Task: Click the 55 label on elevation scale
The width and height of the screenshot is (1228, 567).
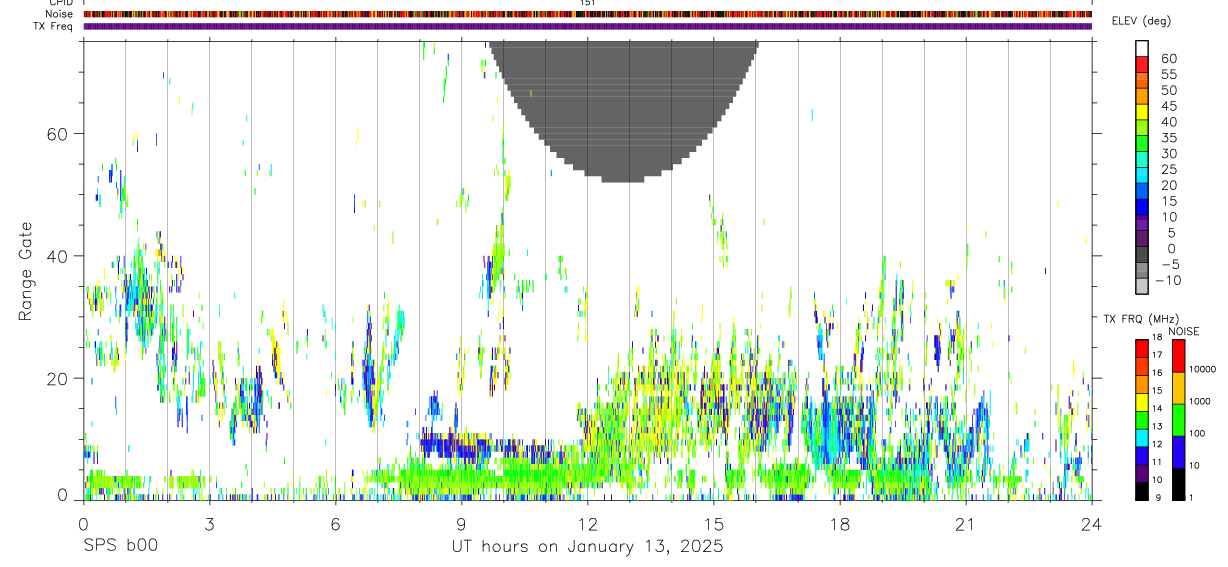Action: tap(1168, 75)
